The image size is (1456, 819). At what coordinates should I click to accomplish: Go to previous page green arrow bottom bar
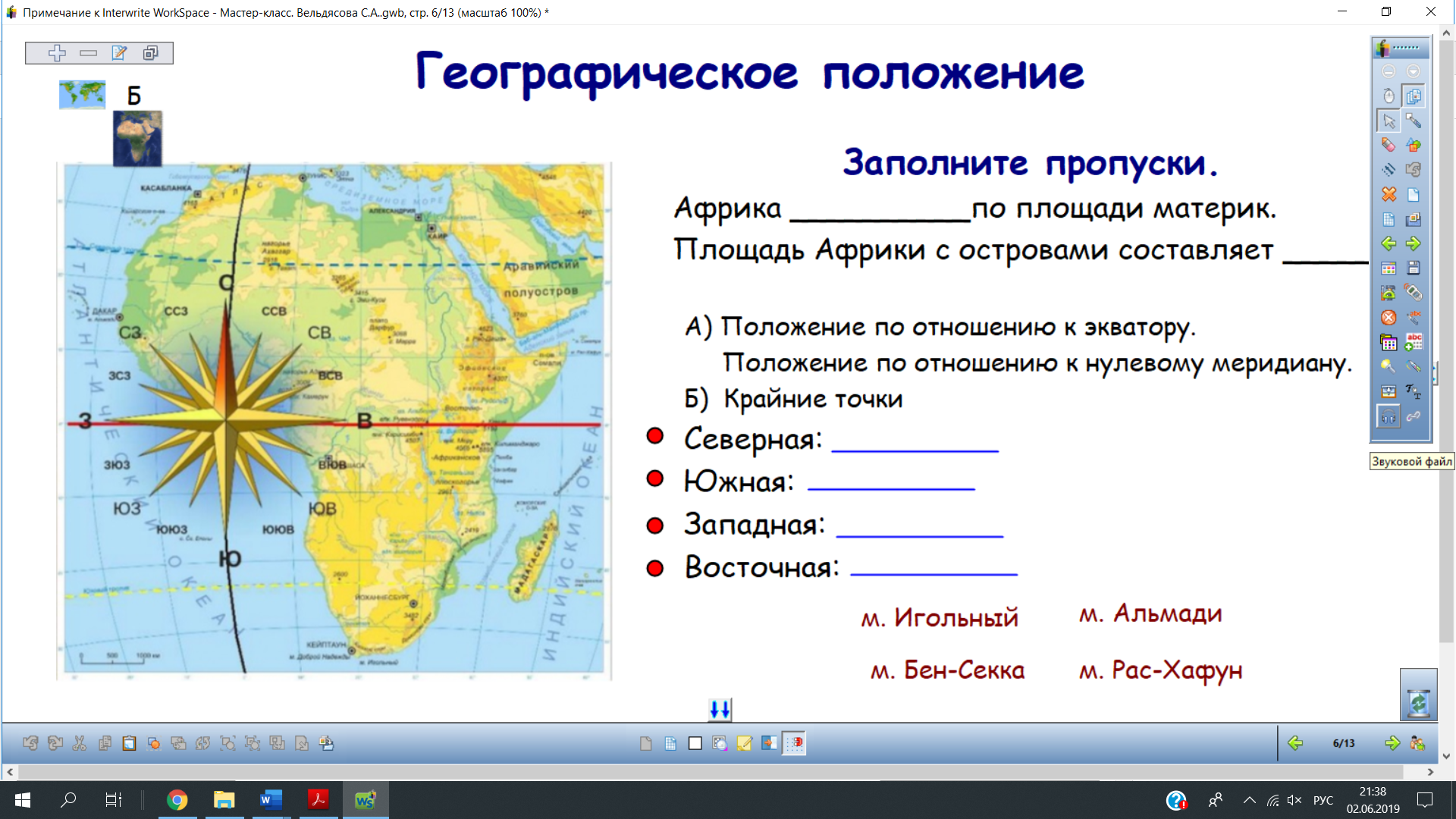click(x=1295, y=743)
